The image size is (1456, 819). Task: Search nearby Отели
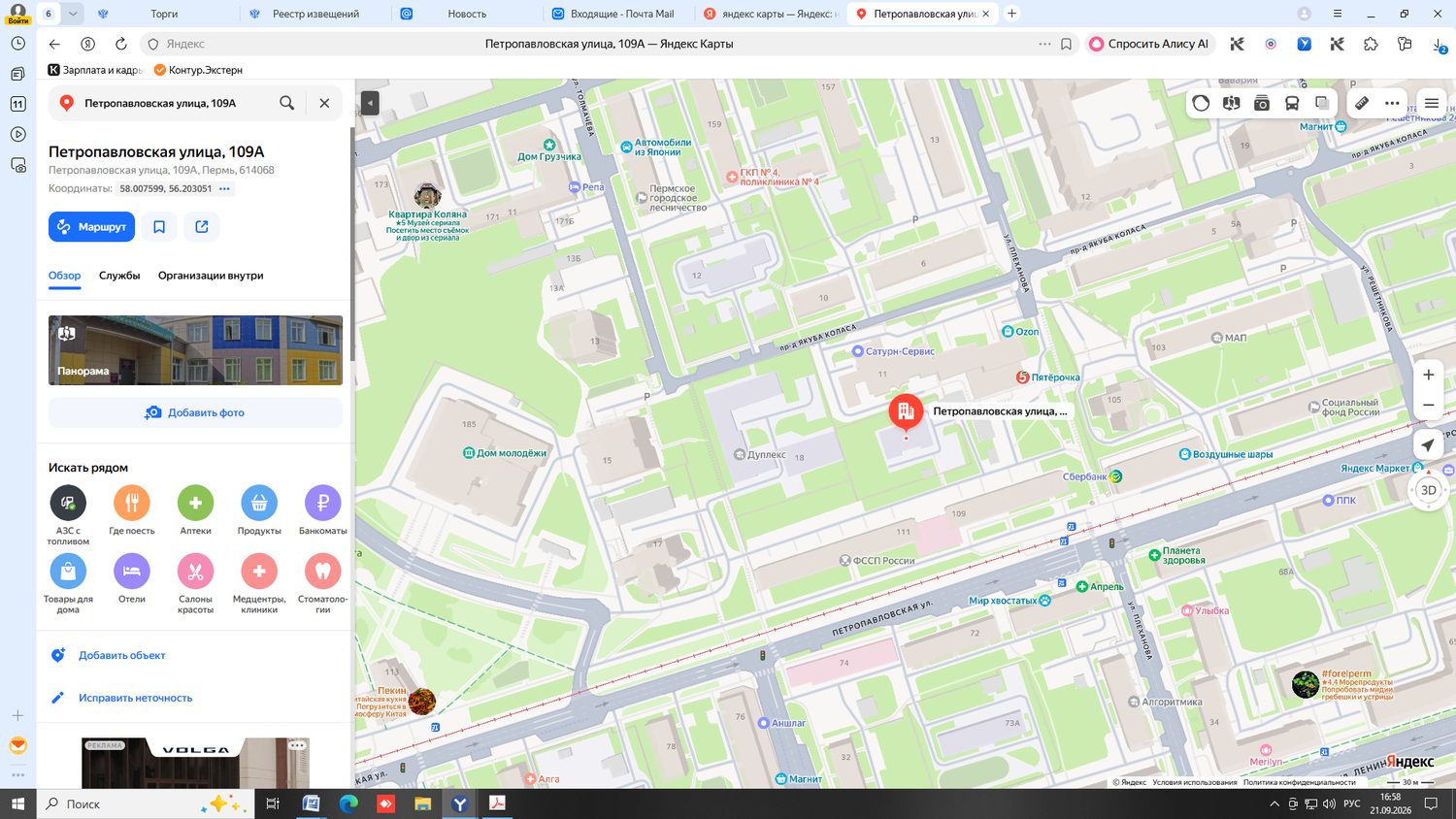tap(132, 578)
